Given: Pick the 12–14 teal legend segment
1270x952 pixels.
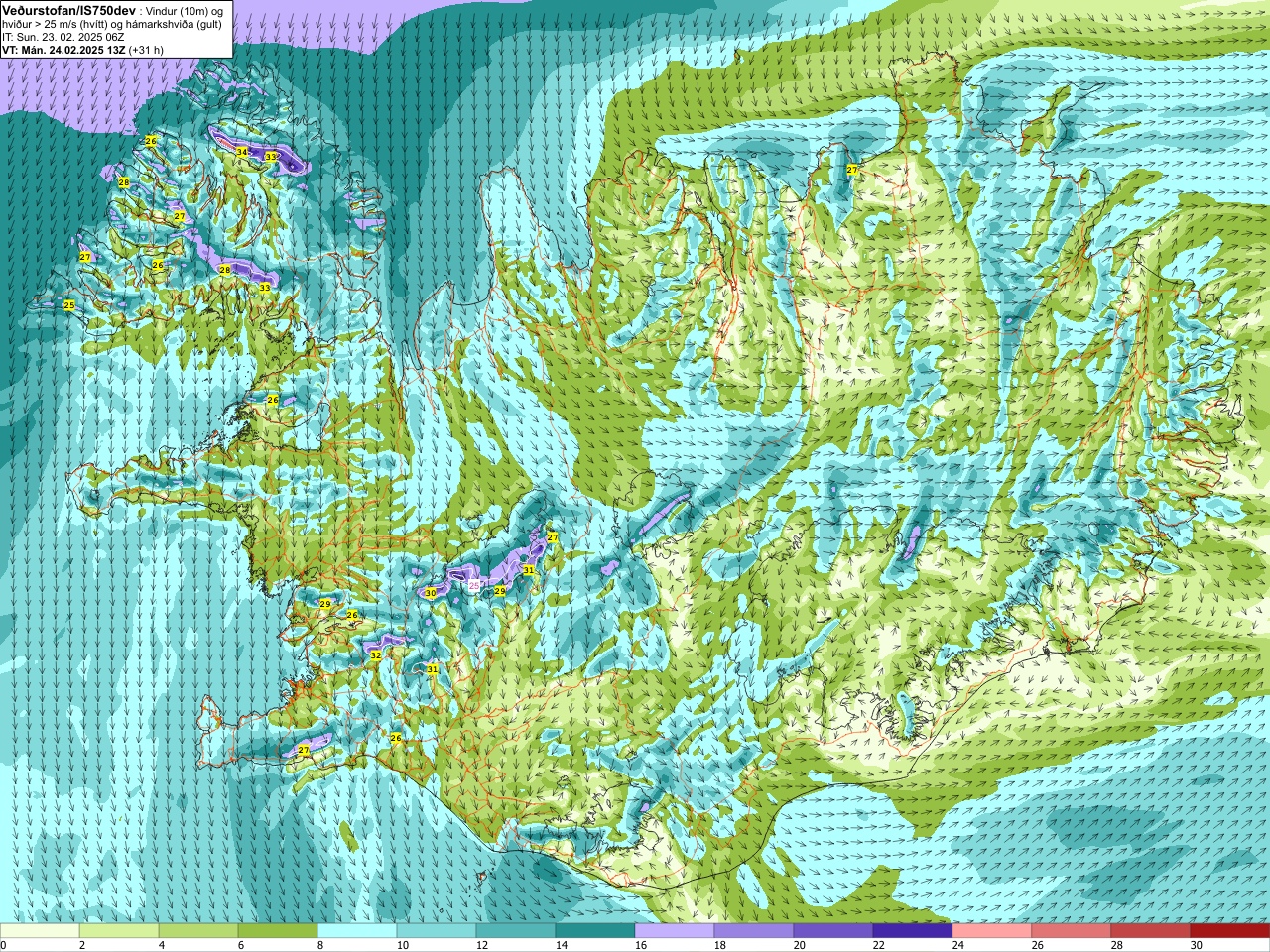Looking at the screenshot, I should 516,931.
